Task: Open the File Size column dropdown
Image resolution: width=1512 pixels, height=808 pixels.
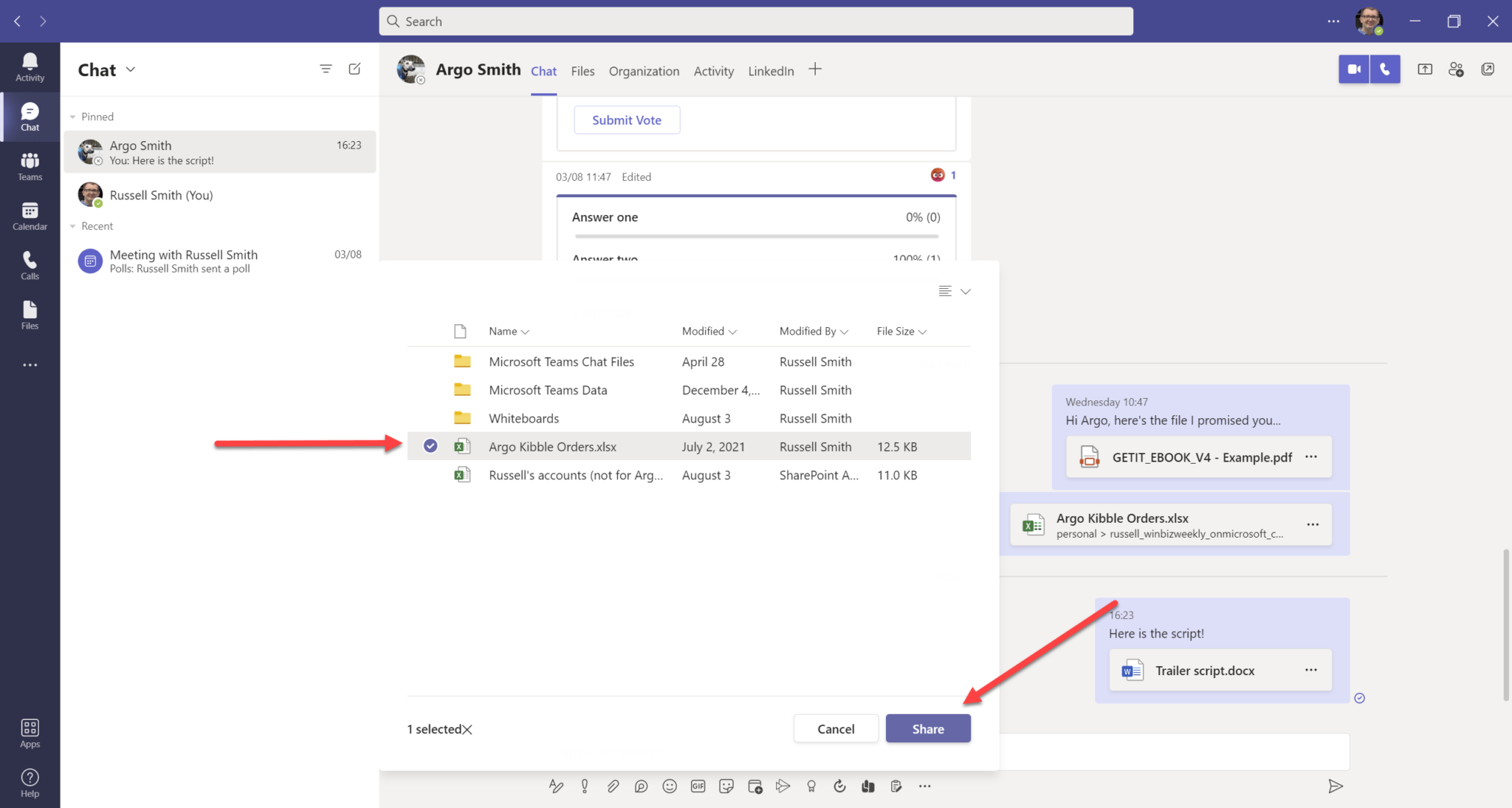Action: point(901,332)
